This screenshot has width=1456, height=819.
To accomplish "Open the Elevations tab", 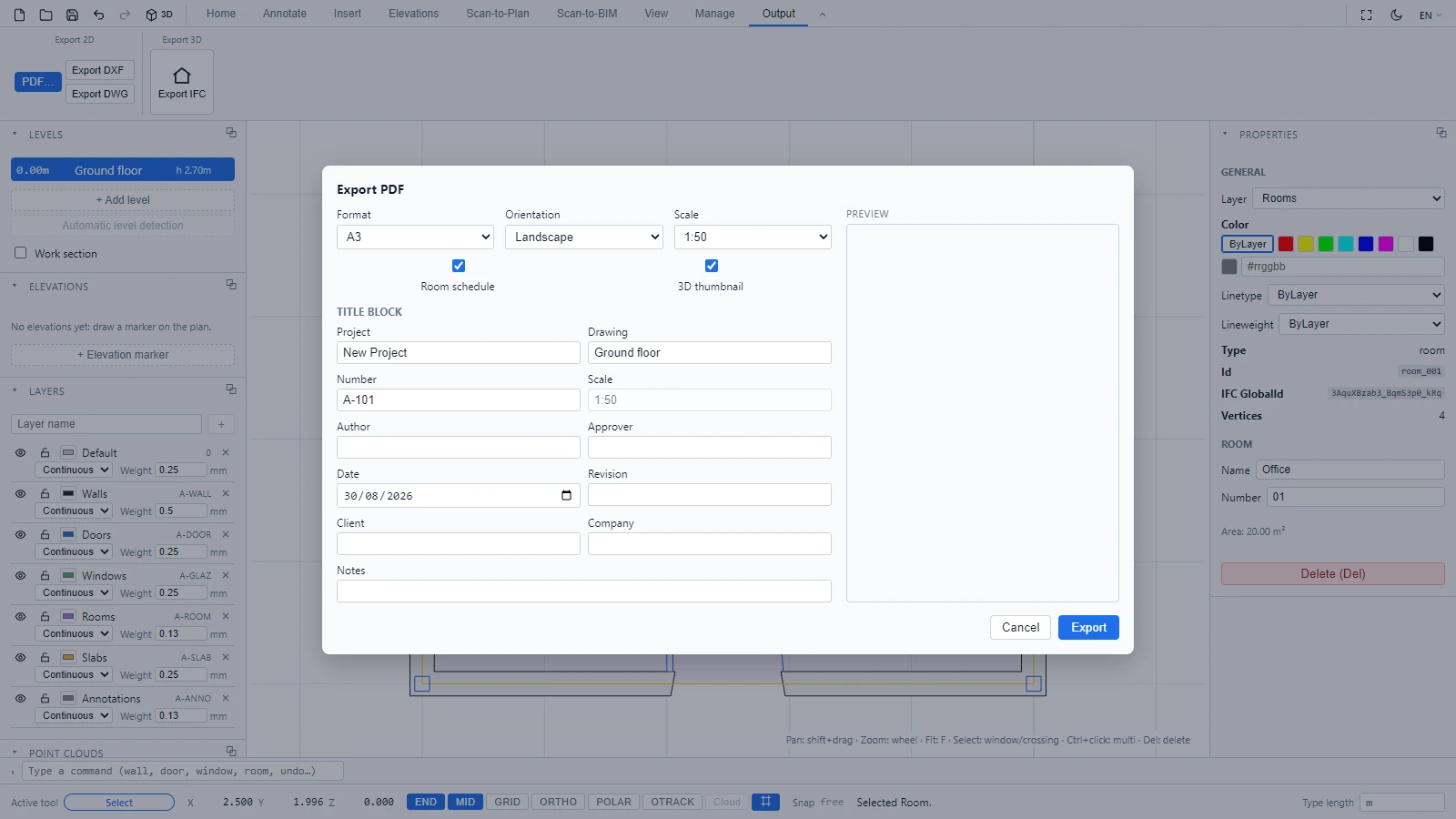I will (413, 14).
